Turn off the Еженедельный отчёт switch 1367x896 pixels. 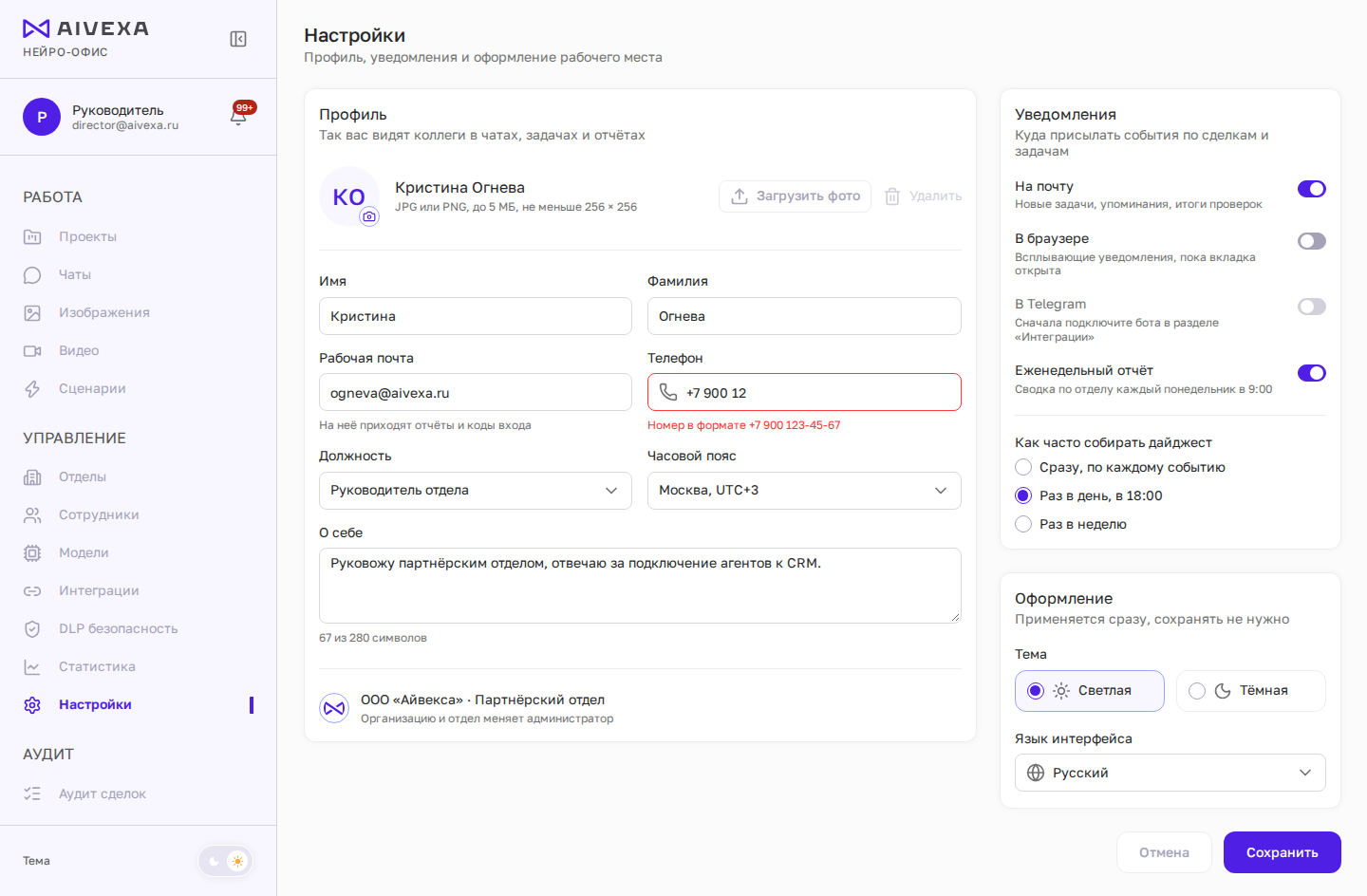pyautogui.click(x=1312, y=373)
